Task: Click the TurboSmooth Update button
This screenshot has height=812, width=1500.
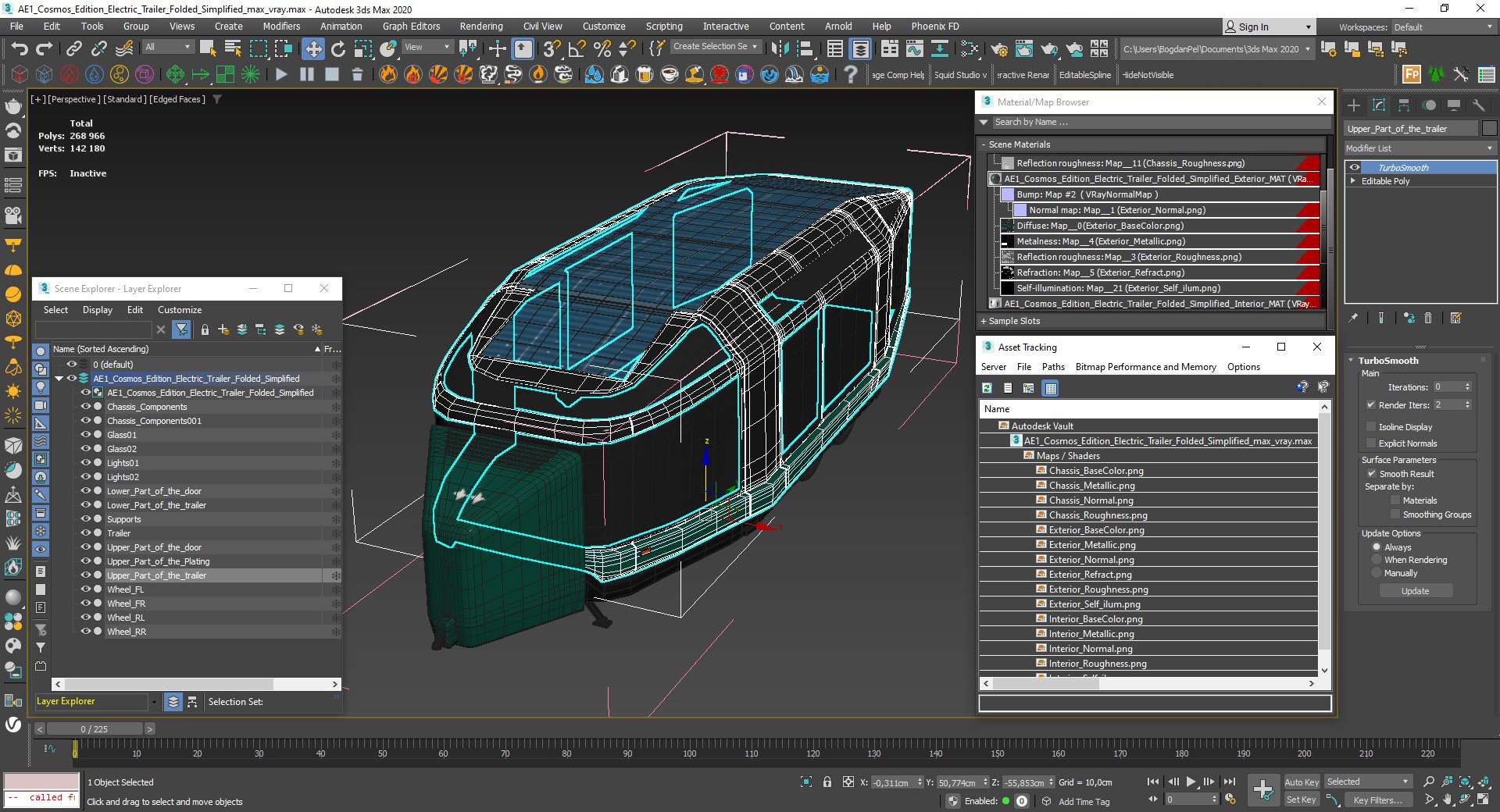Action: pyautogui.click(x=1415, y=591)
